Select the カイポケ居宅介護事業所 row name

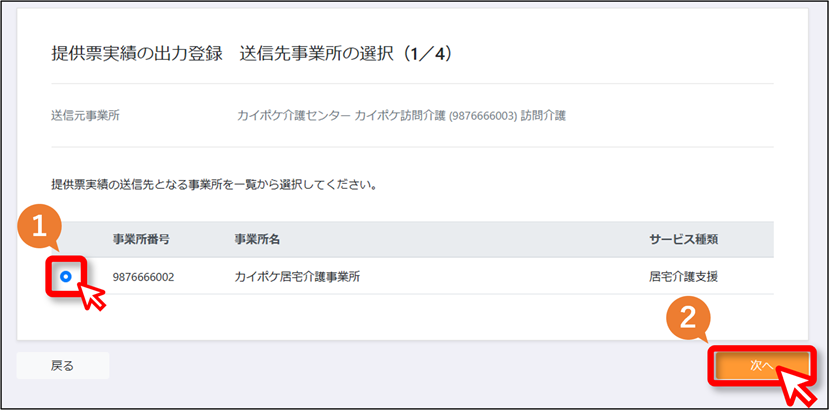click(297, 277)
